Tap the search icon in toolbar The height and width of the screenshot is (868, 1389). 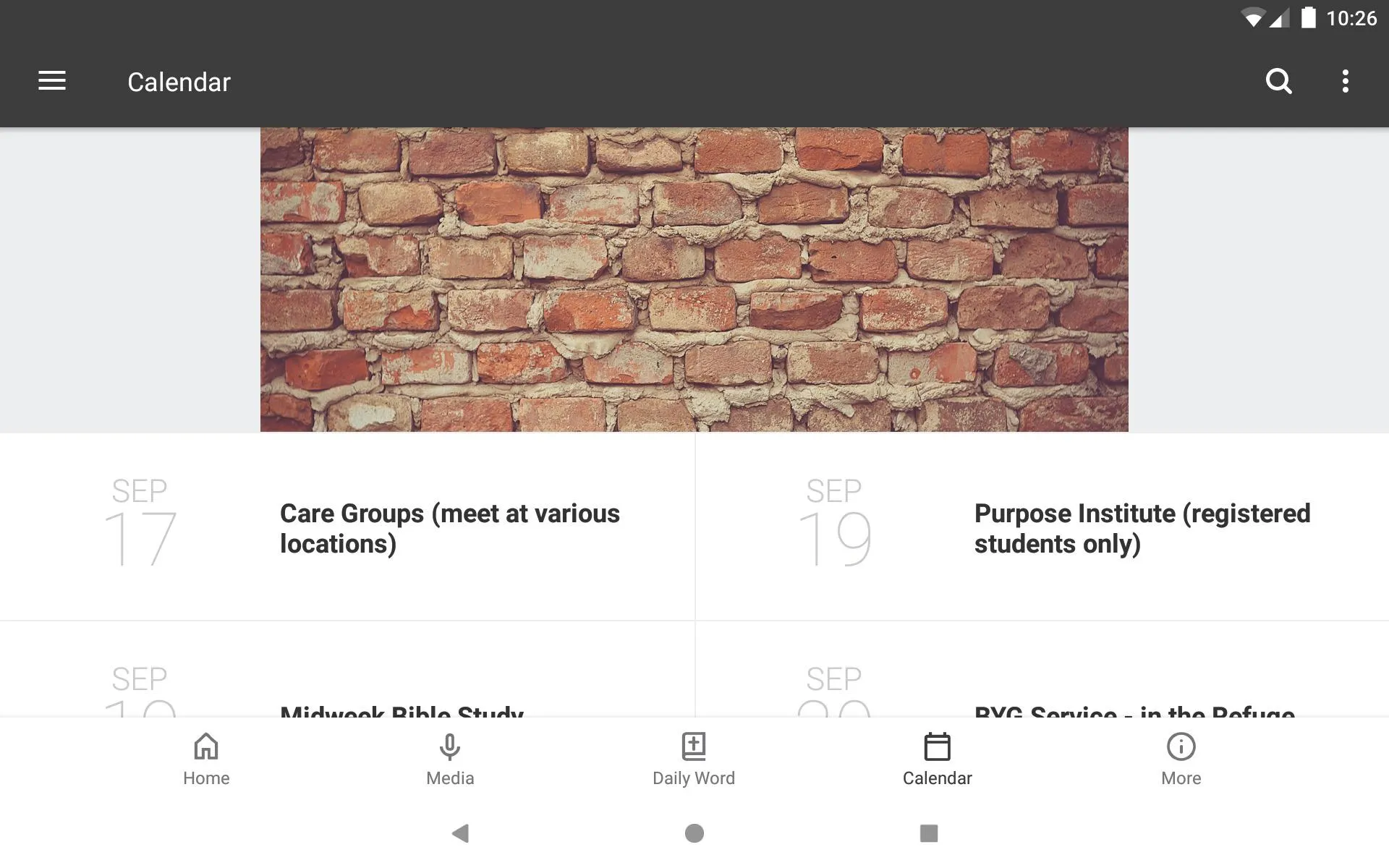tap(1280, 82)
